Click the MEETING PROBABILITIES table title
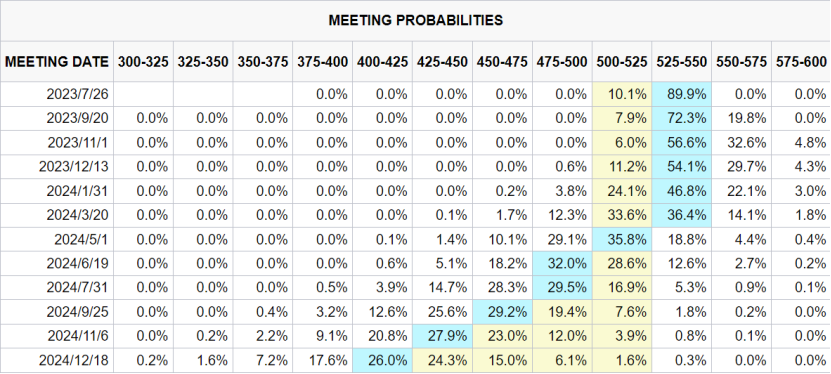Screen dimensions: 831x374 [x=416, y=20]
